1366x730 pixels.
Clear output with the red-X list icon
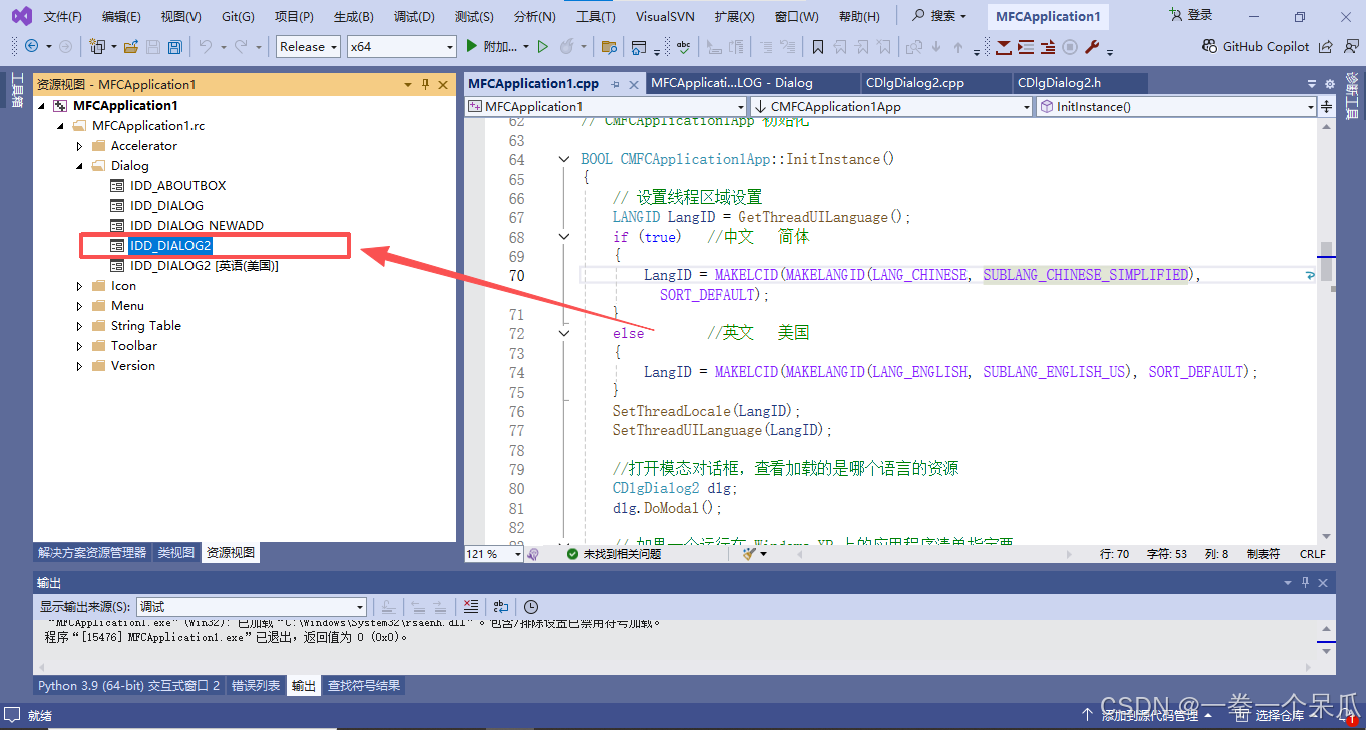click(471, 606)
